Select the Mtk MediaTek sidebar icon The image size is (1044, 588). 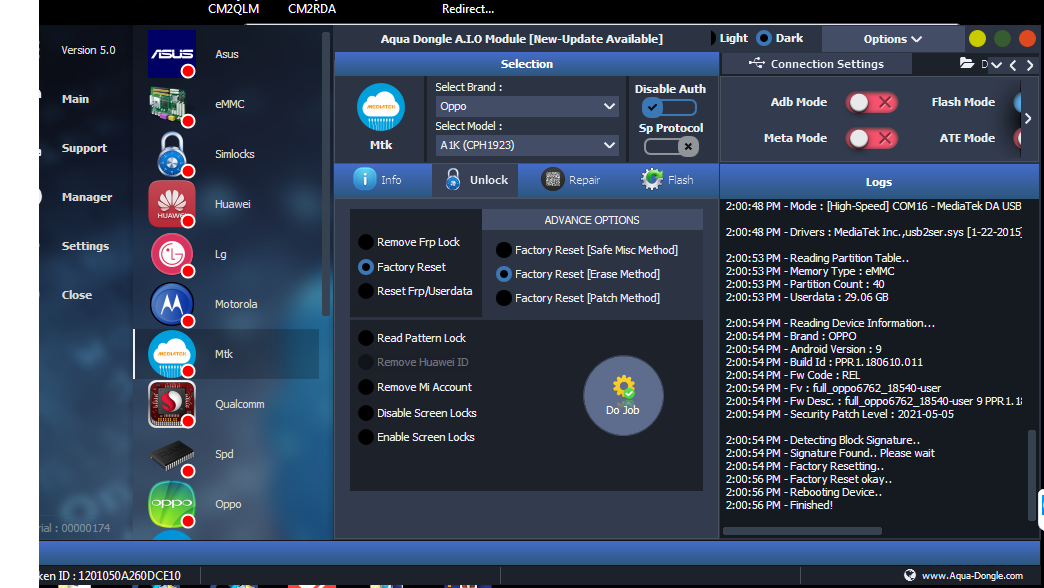(x=172, y=354)
